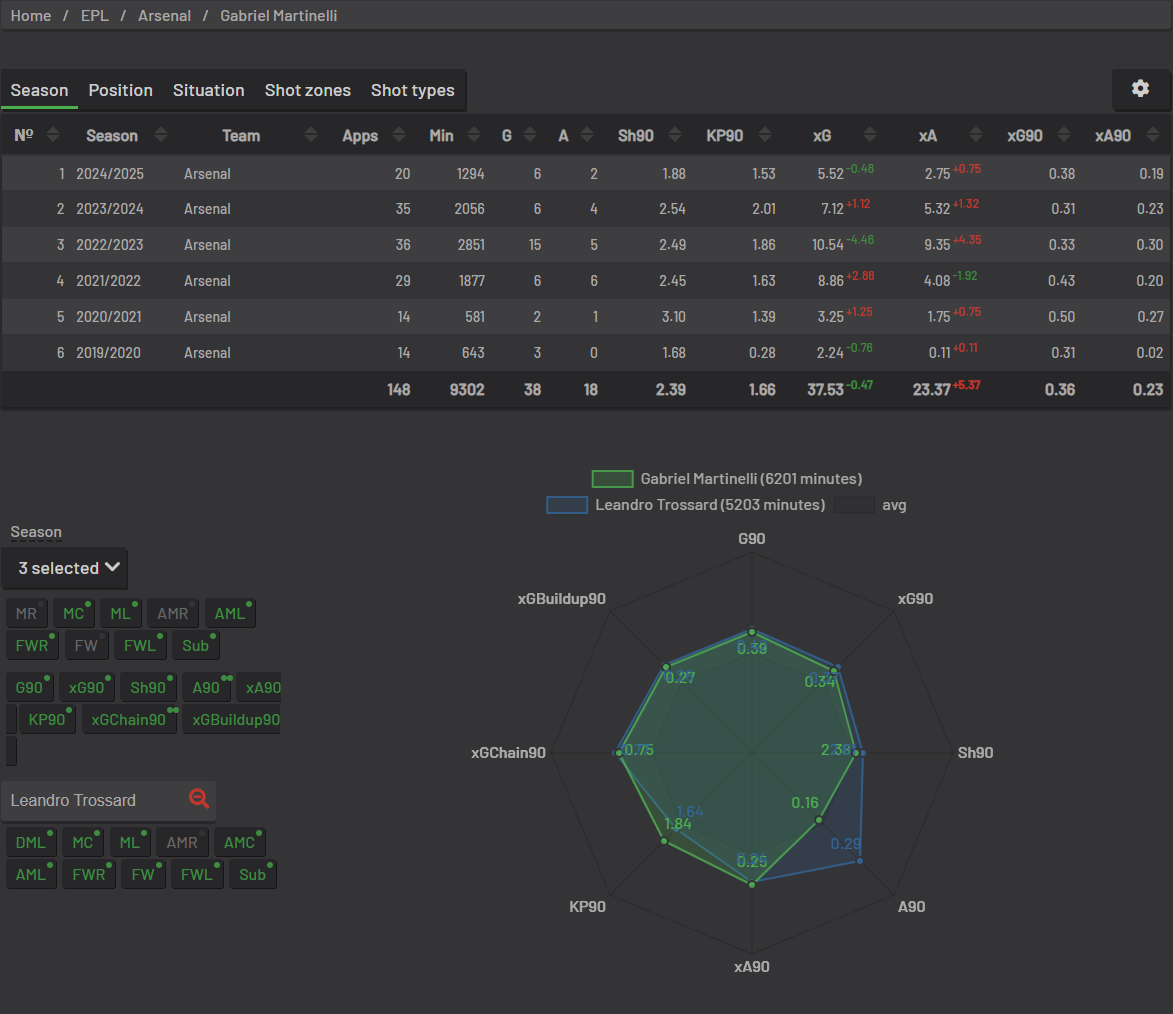Switch to the Shot types tab

click(413, 91)
